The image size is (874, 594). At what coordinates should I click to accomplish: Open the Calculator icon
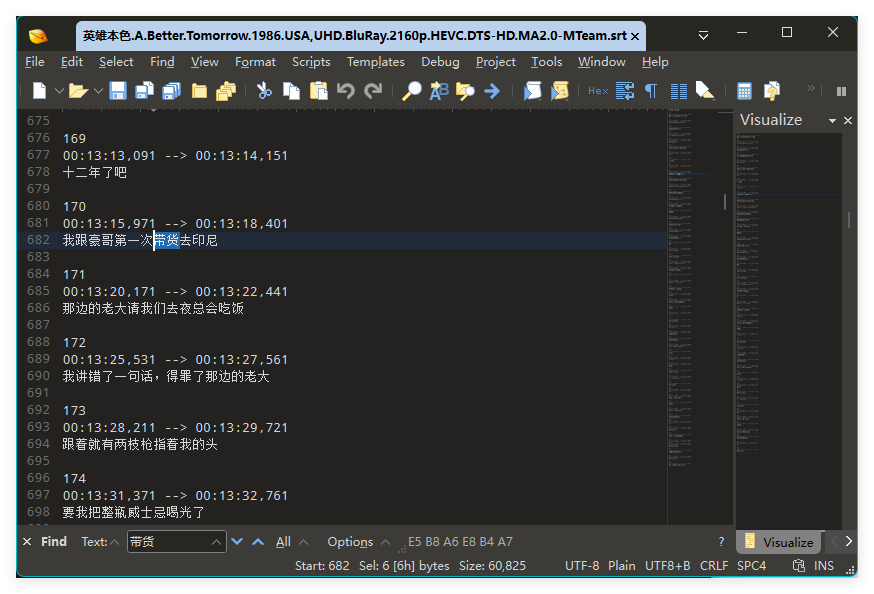coord(744,91)
